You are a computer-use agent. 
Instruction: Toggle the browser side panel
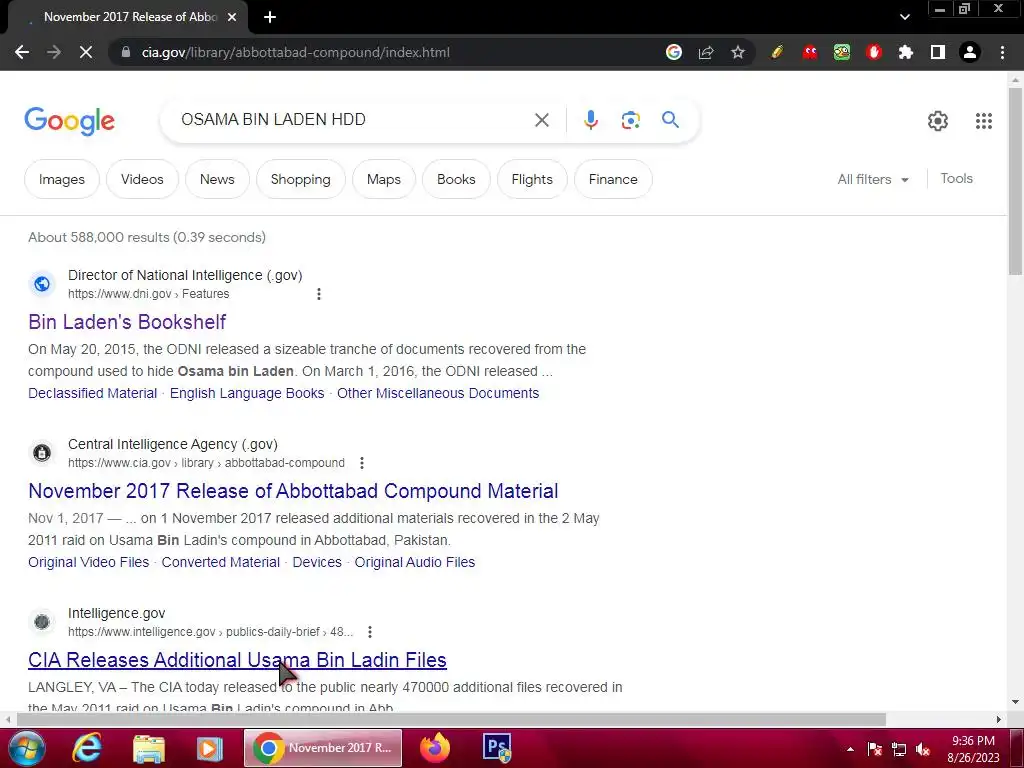(938, 52)
